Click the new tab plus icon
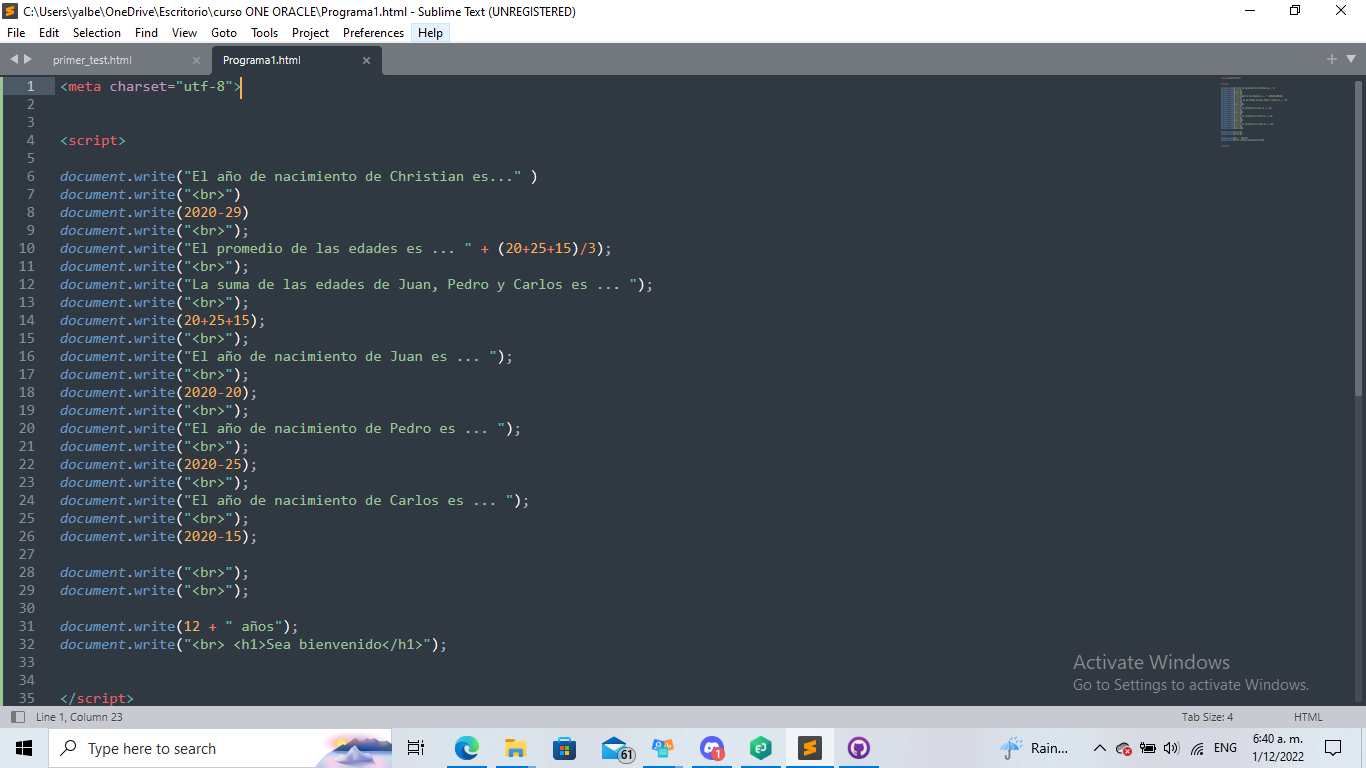 pos(1332,59)
